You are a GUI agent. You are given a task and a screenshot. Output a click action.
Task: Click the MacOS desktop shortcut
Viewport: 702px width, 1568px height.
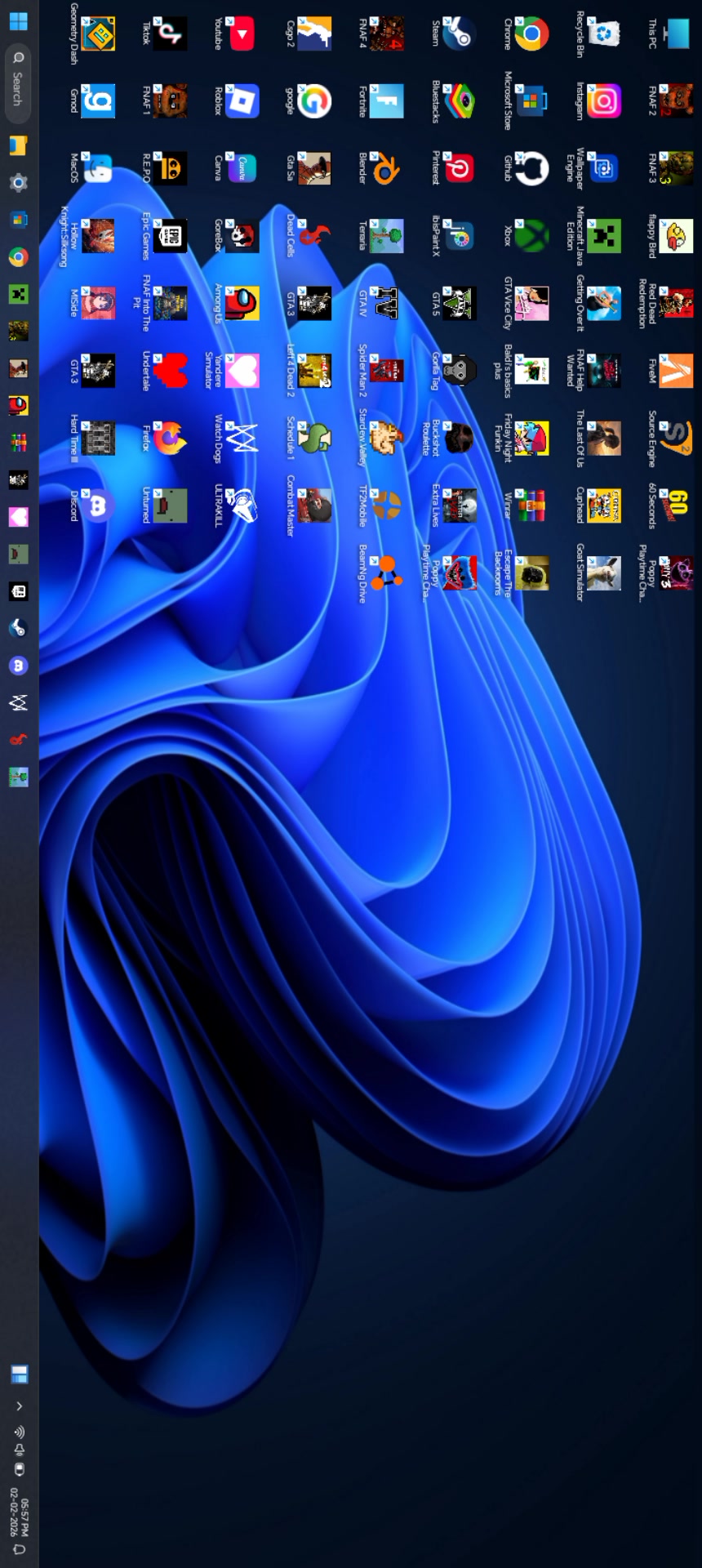click(x=98, y=169)
